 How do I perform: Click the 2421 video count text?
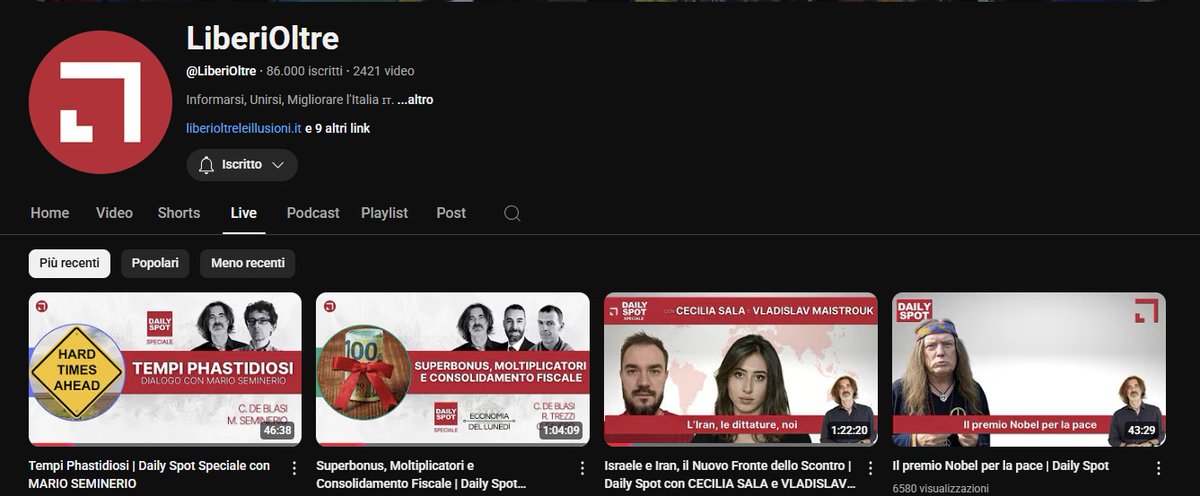[x=383, y=71]
